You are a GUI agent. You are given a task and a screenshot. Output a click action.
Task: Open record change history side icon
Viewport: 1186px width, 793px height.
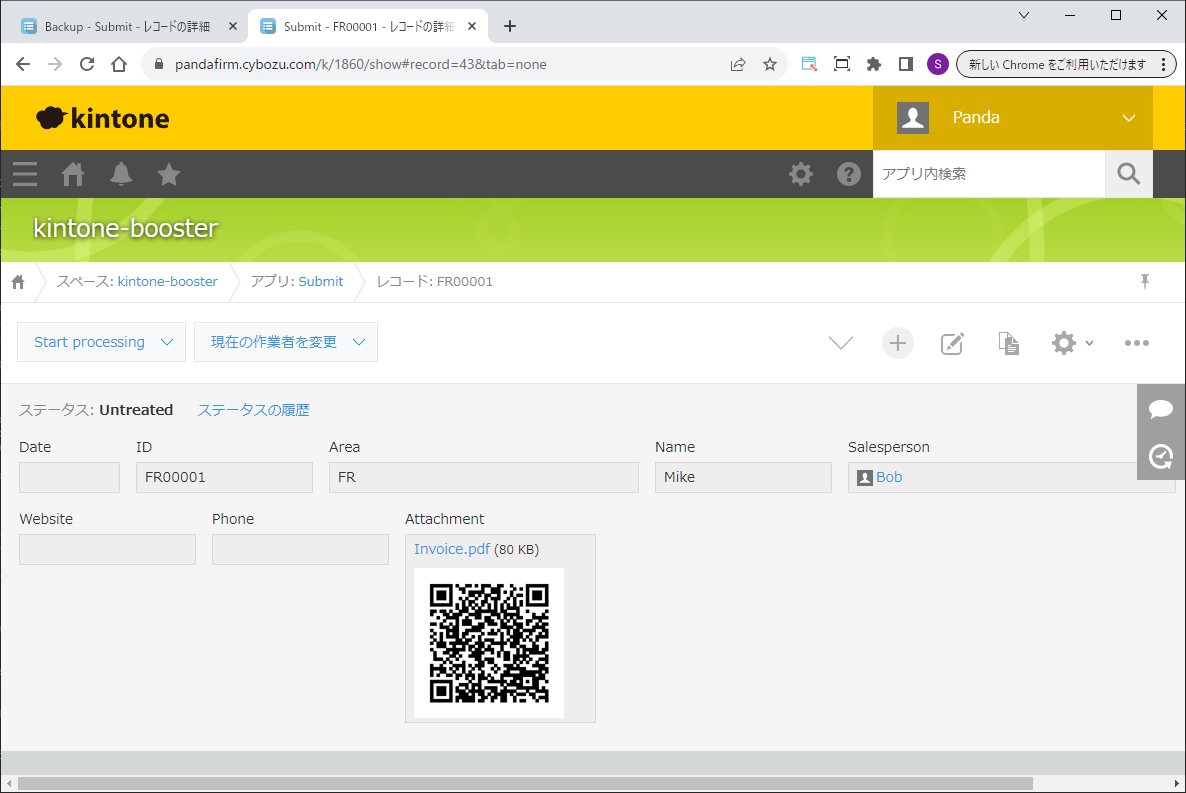1161,456
